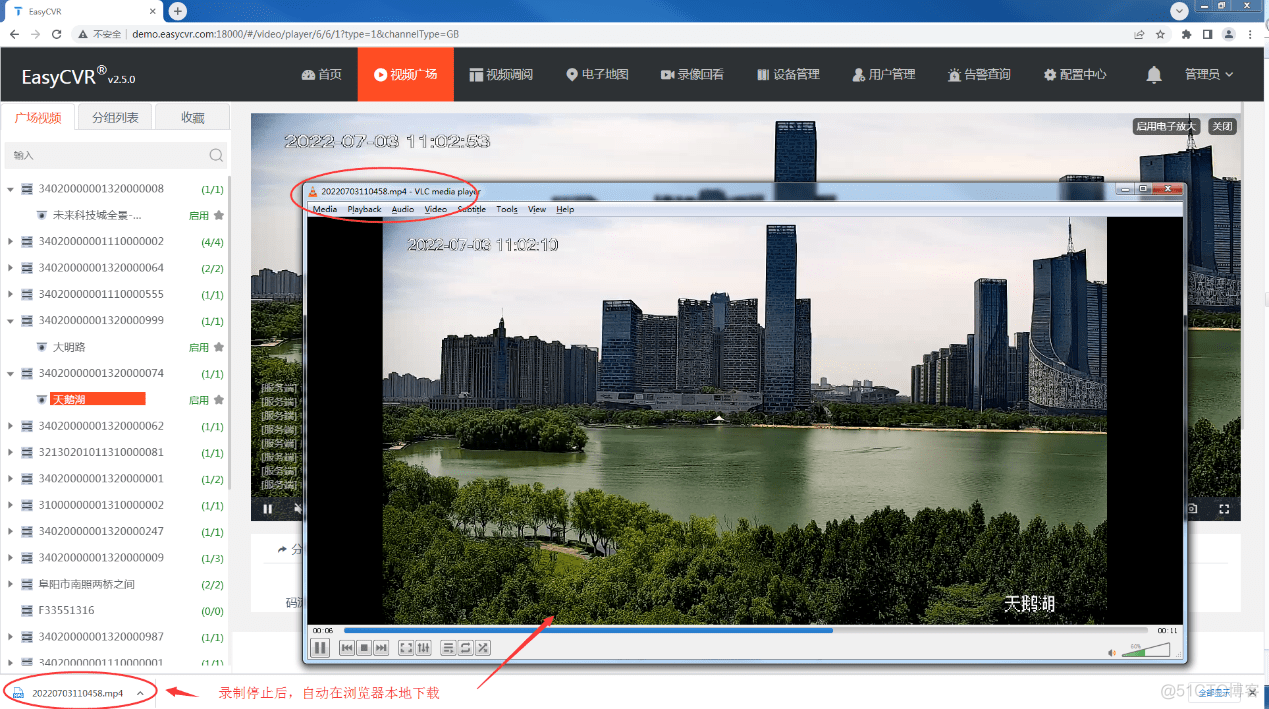The height and width of the screenshot is (709, 1269).
Task: Open VLC extended settings equalizer icon
Action: [424, 648]
